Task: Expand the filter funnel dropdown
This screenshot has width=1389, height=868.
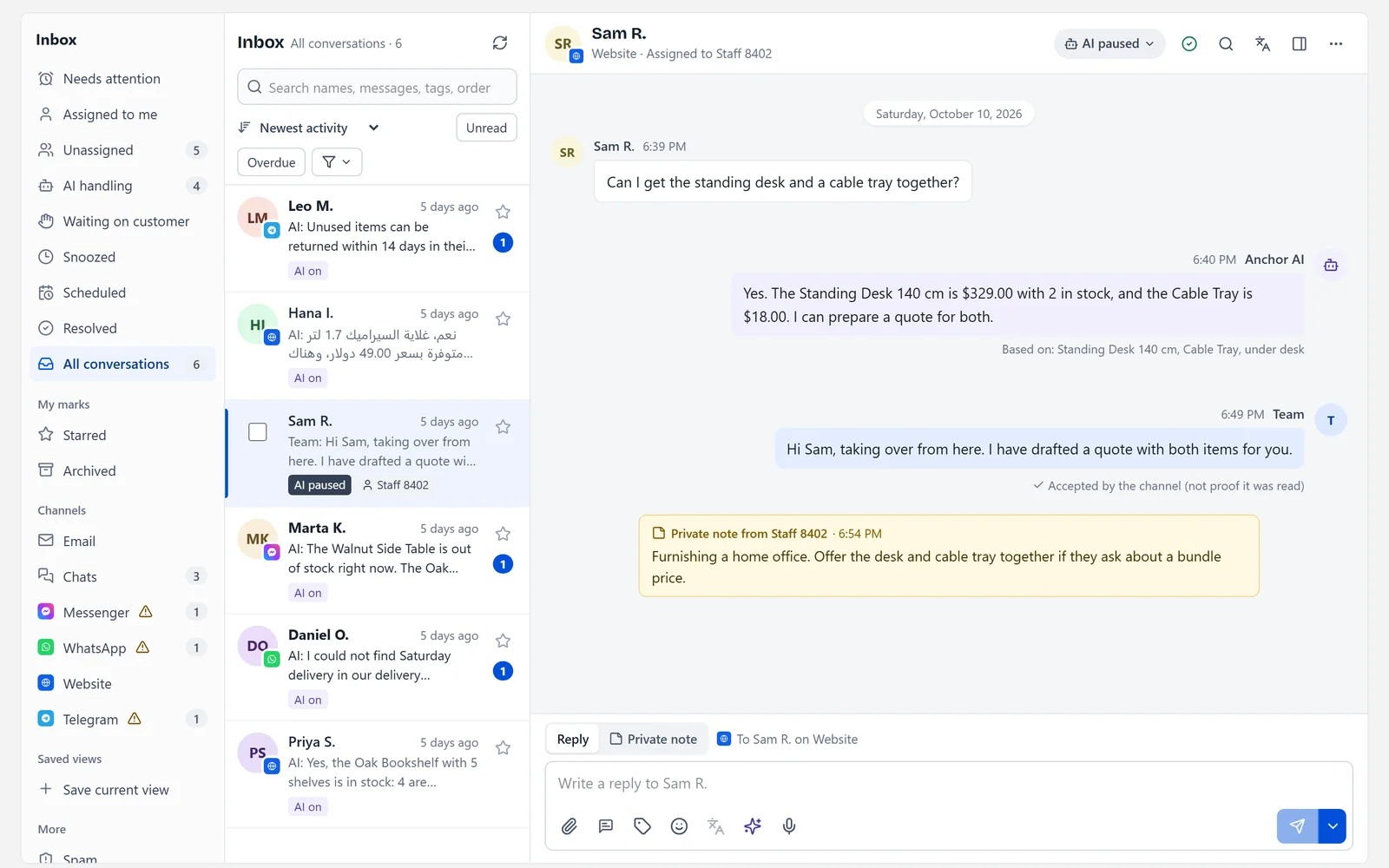Action: point(337,162)
